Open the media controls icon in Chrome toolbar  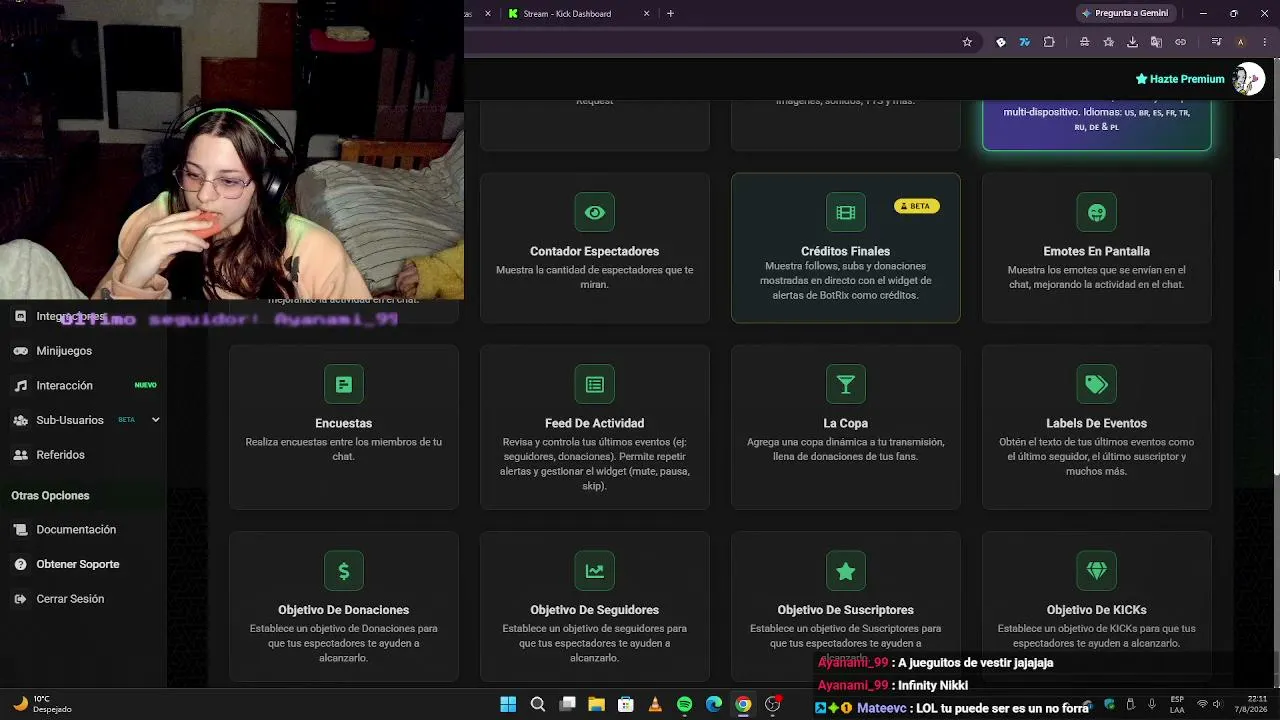point(1216,42)
